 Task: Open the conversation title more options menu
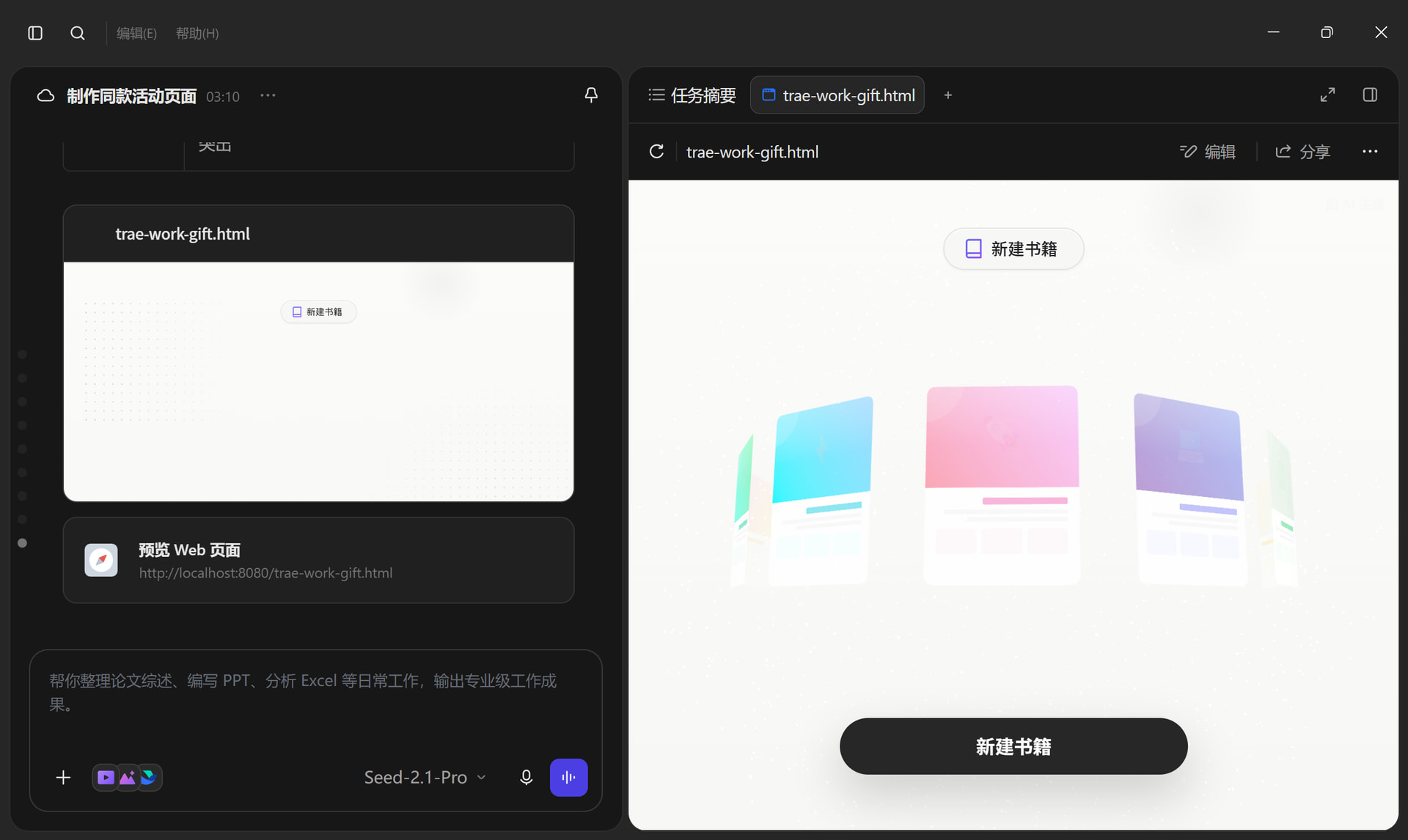pyautogui.click(x=268, y=95)
